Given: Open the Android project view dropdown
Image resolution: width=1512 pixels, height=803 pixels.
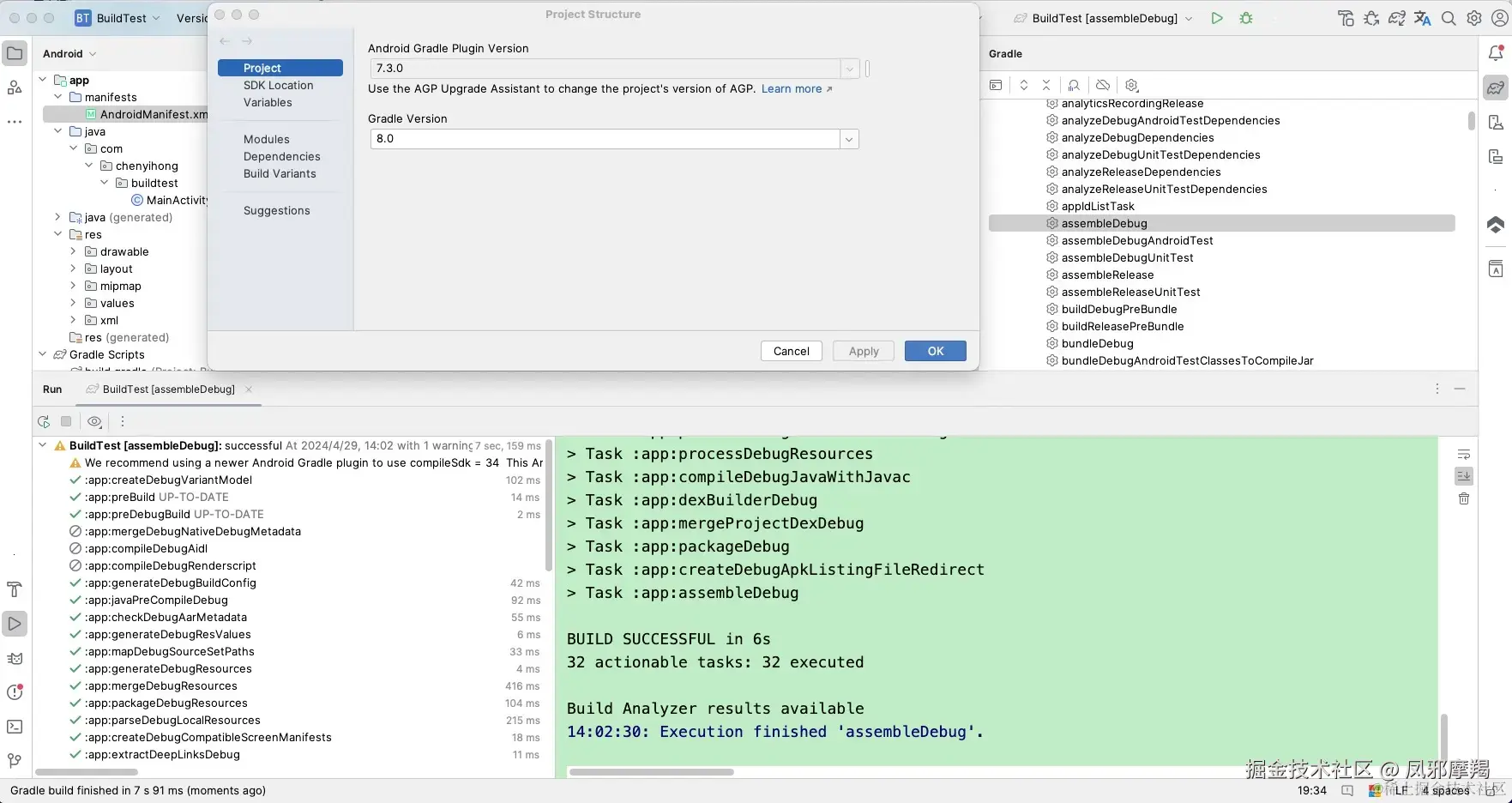Looking at the screenshot, I should click(69, 53).
